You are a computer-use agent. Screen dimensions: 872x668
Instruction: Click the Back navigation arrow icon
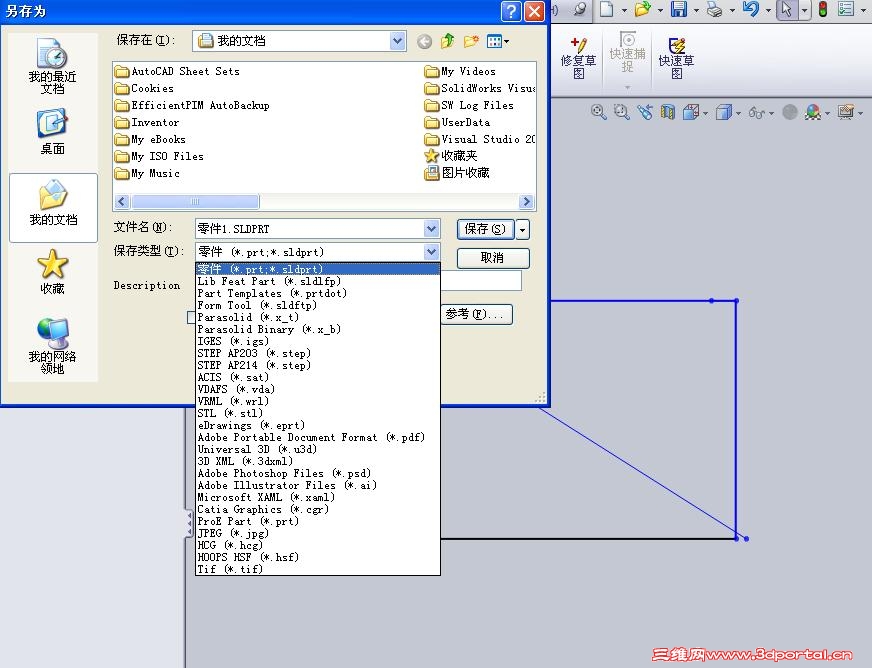(424, 41)
